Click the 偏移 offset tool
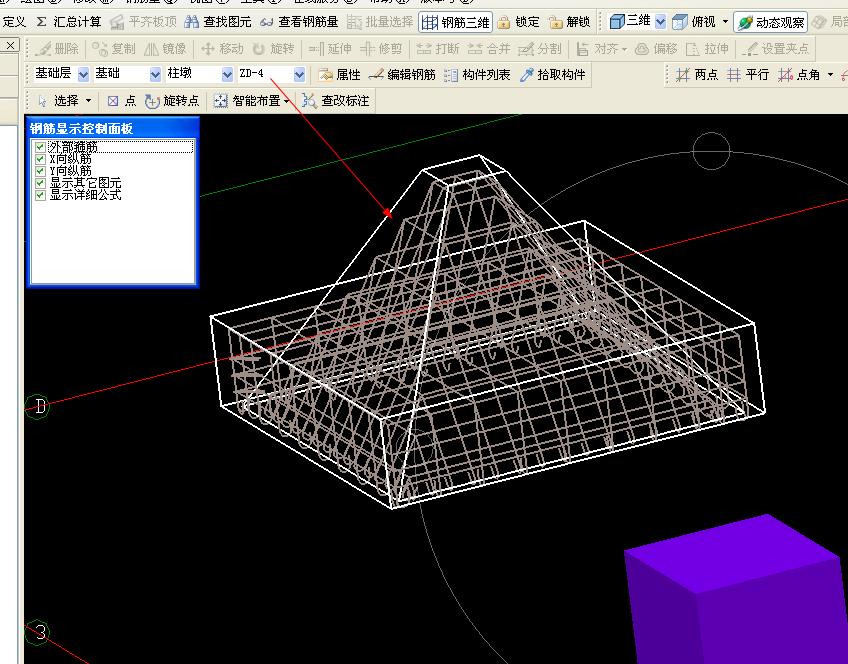 coord(656,49)
